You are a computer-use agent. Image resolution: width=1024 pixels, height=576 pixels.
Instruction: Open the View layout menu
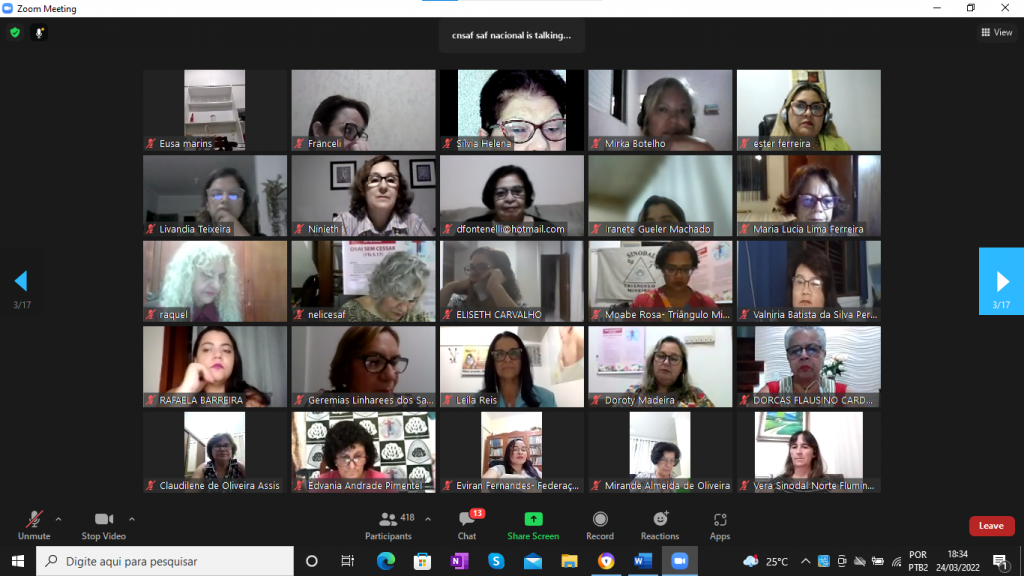[997, 32]
